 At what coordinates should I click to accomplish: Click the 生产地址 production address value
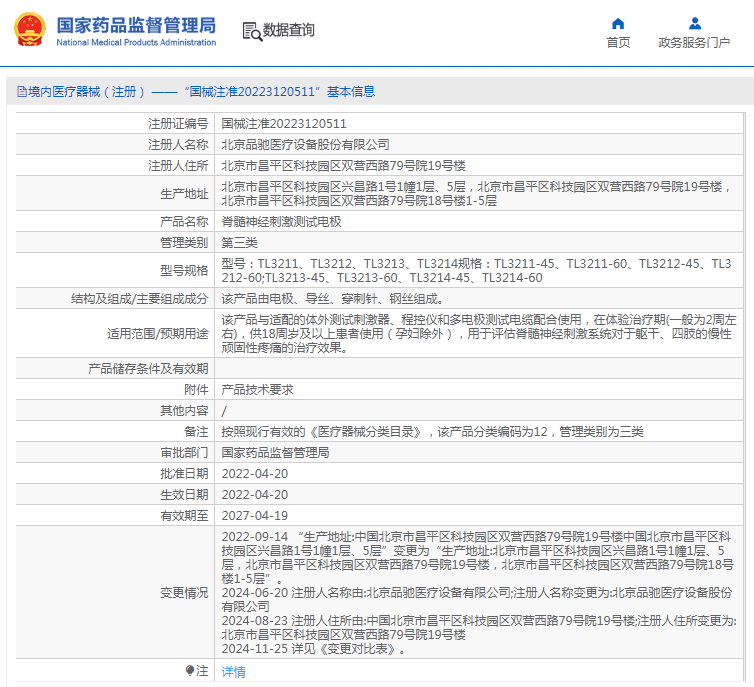tap(476, 194)
